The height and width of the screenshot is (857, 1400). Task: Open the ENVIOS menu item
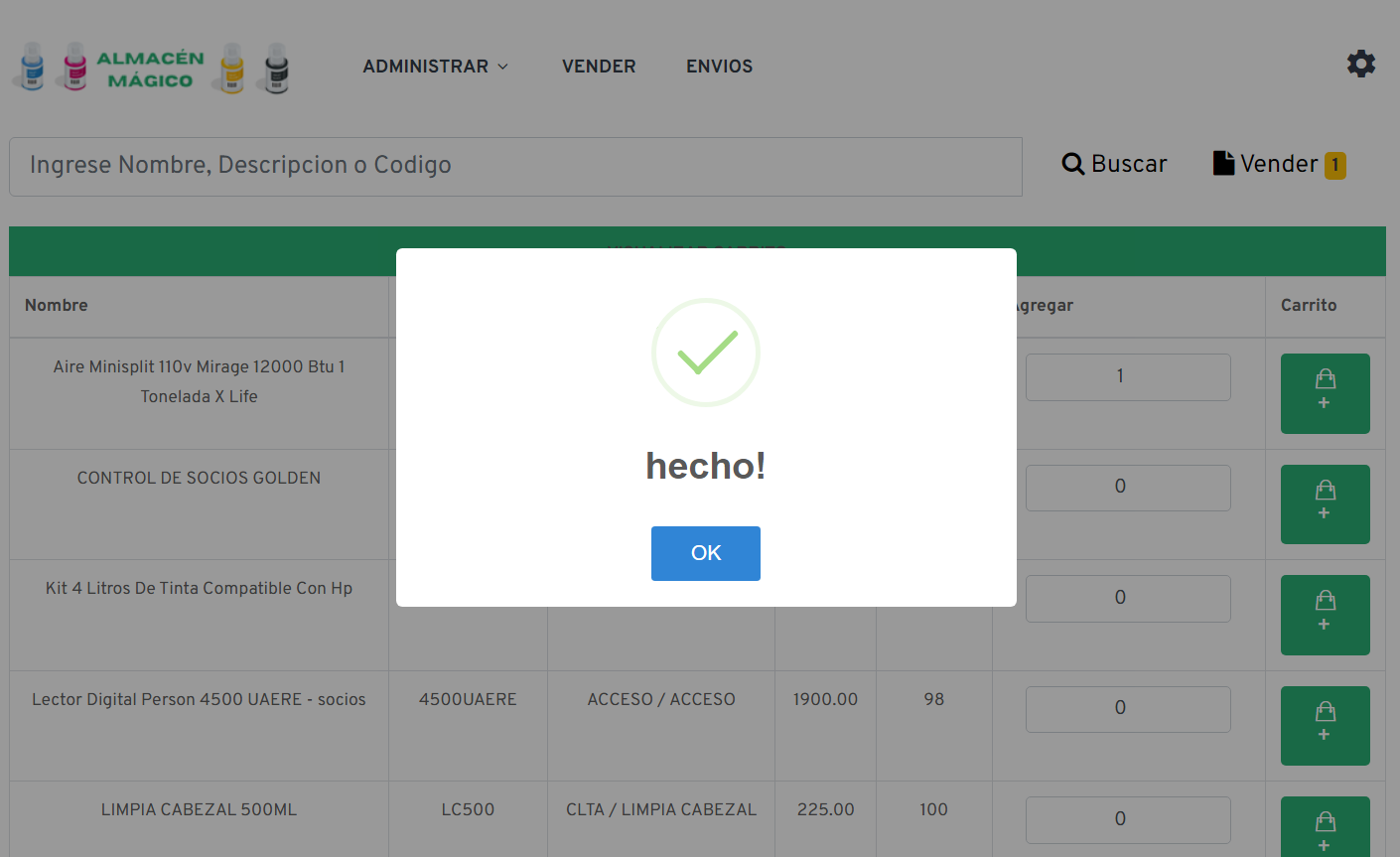pyautogui.click(x=719, y=67)
